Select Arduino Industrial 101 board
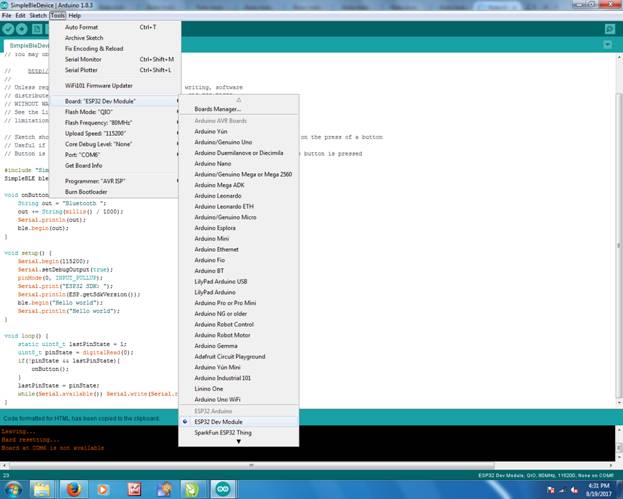Screen dimensions: 623x499 tap(238, 378)
